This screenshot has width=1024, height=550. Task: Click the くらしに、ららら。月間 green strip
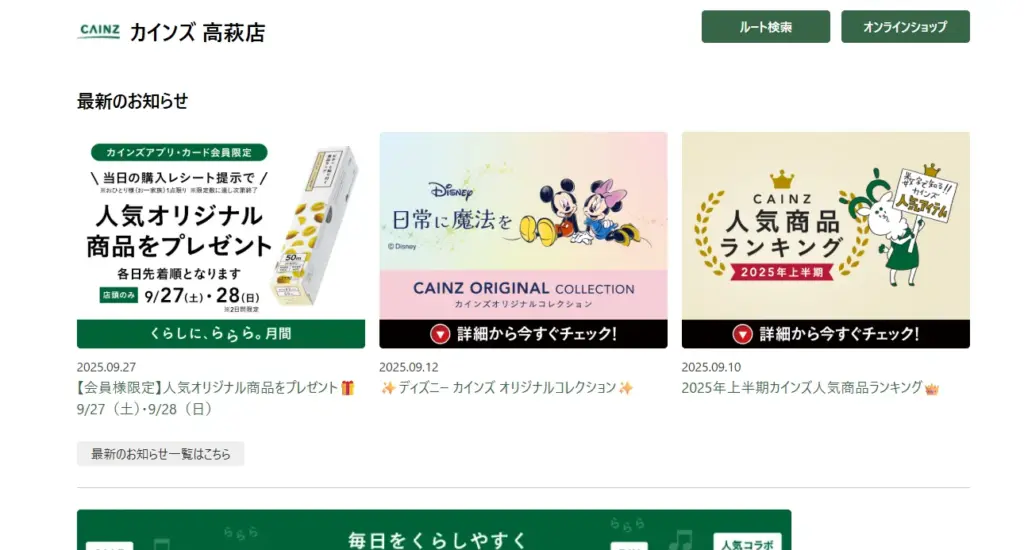pyautogui.click(x=221, y=334)
